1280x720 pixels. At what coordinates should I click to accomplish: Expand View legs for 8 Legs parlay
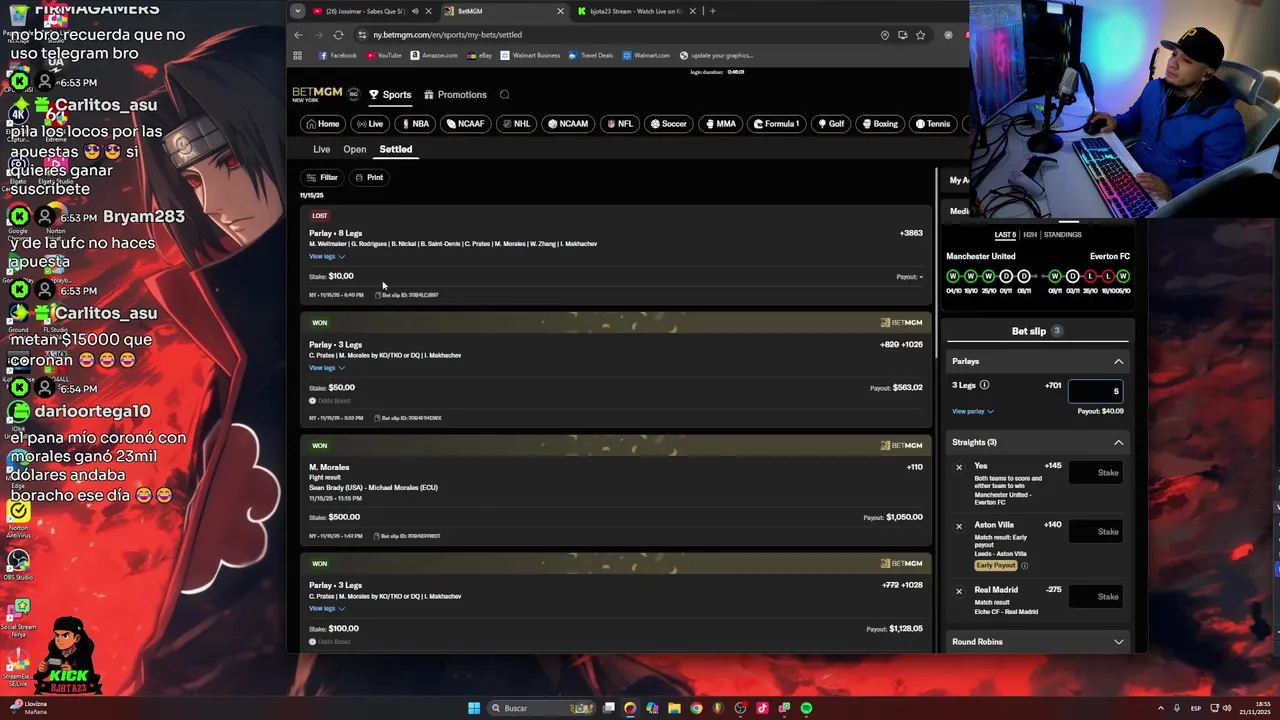326,257
